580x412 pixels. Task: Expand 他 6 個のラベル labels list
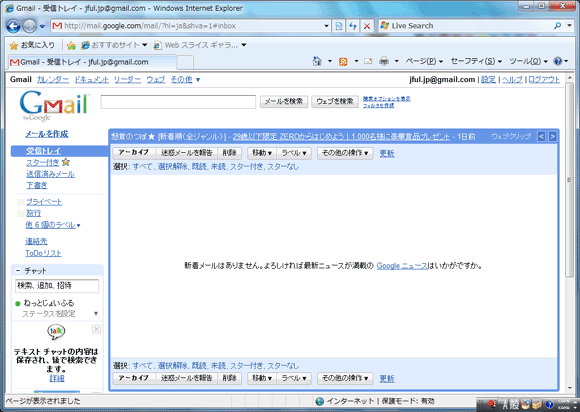pyautogui.click(x=53, y=225)
